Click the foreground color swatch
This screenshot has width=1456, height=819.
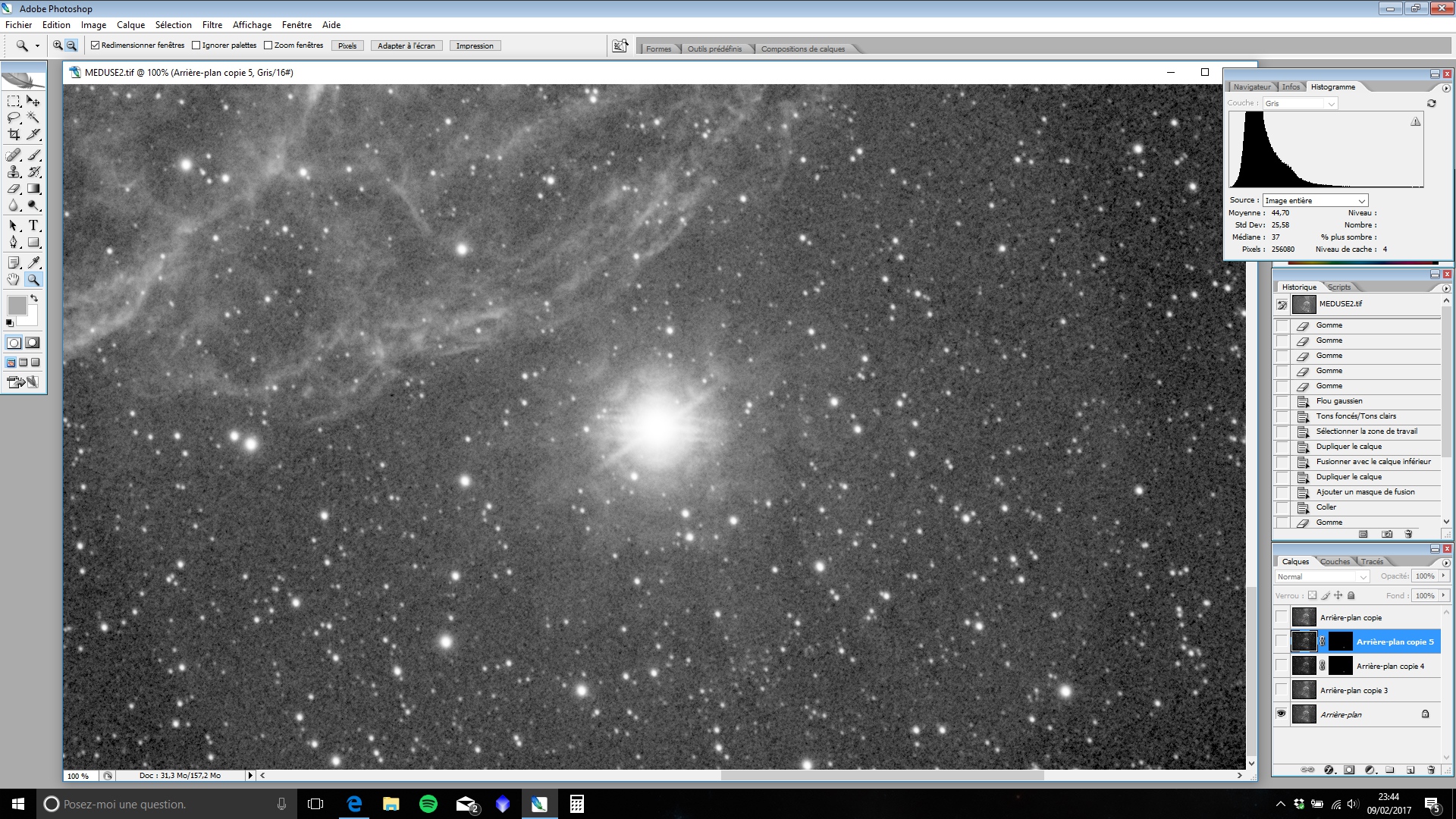click(x=17, y=306)
